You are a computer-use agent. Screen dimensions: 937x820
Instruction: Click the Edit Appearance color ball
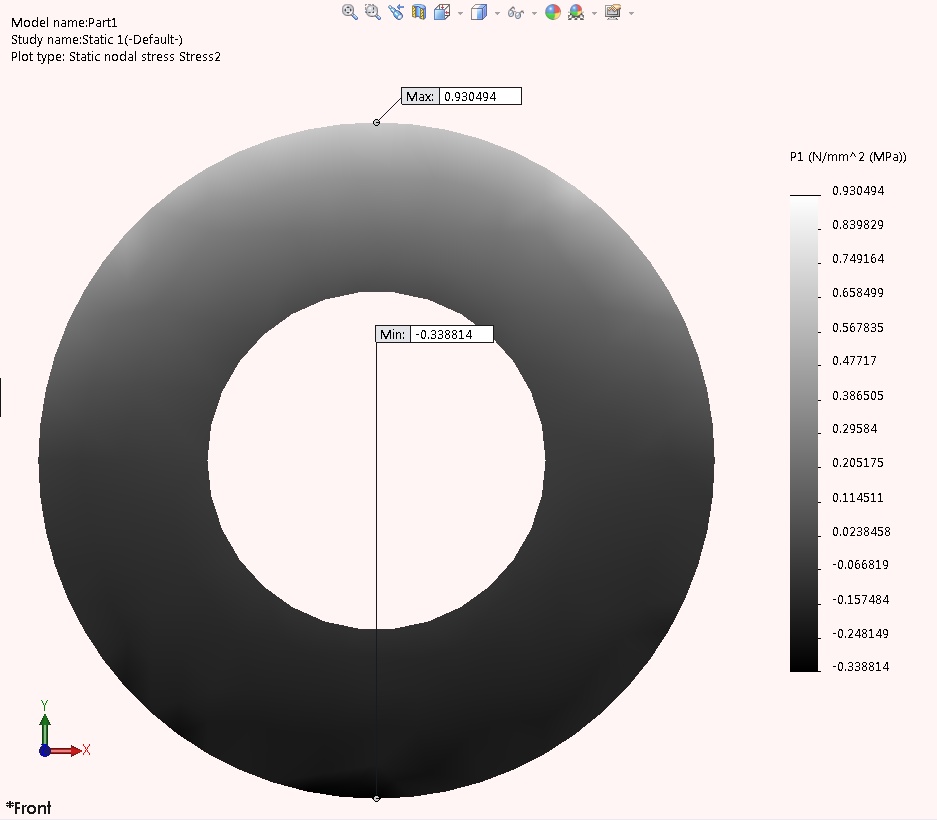coord(553,12)
